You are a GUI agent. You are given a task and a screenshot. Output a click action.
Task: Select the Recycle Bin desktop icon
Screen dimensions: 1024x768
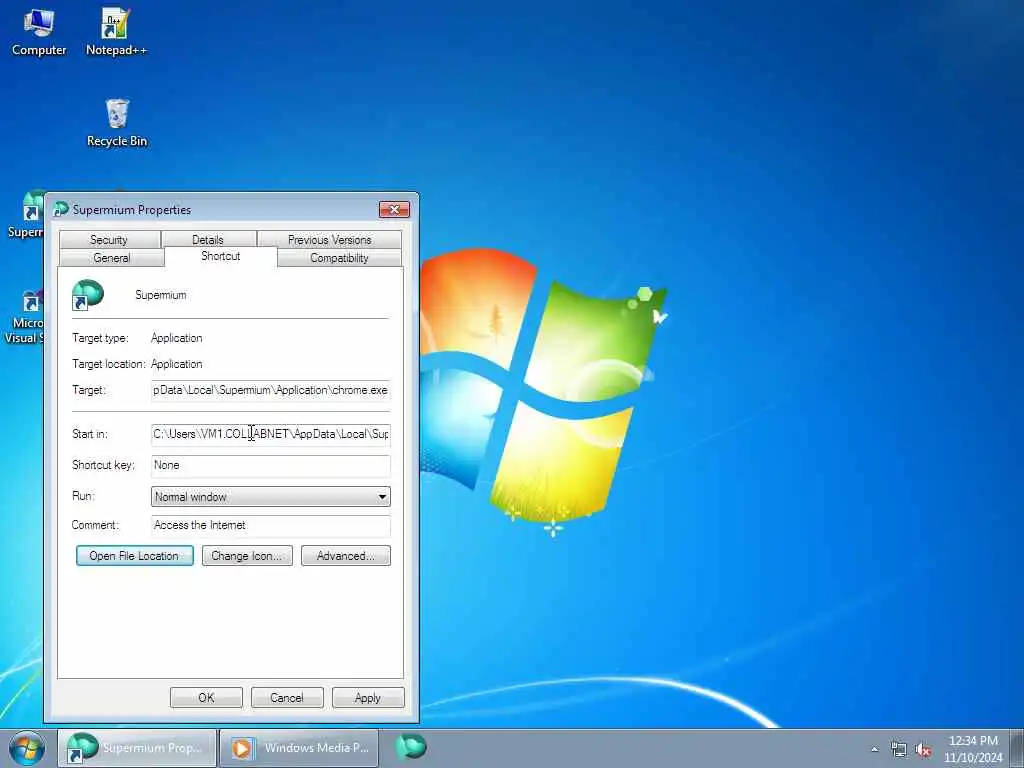(x=117, y=123)
